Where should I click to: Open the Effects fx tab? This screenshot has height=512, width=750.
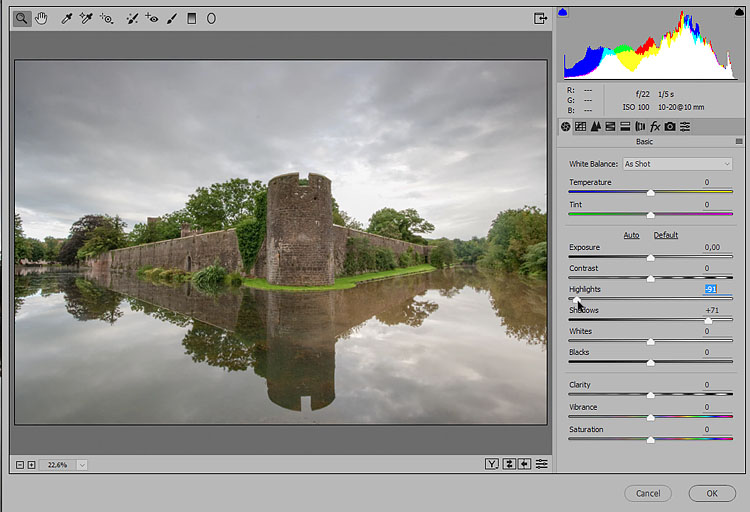(655, 127)
